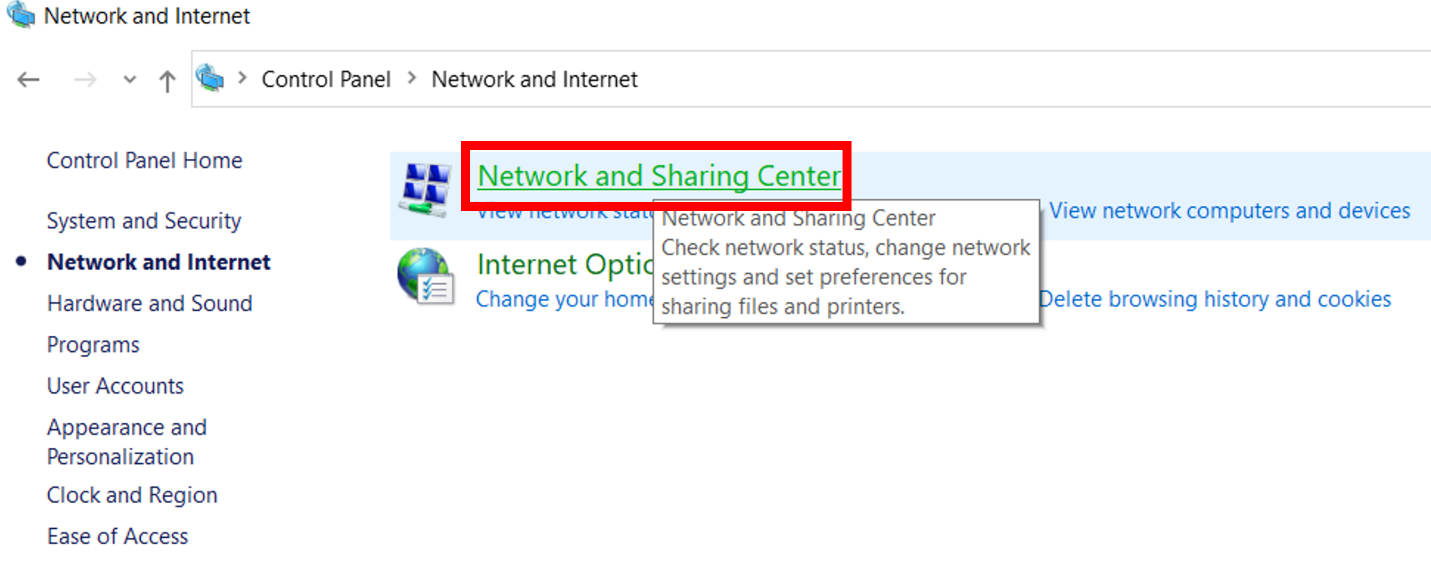Go up one level with Up arrow
This screenshot has width=1431, height=570.
pyautogui.click(x=167, y=80)
